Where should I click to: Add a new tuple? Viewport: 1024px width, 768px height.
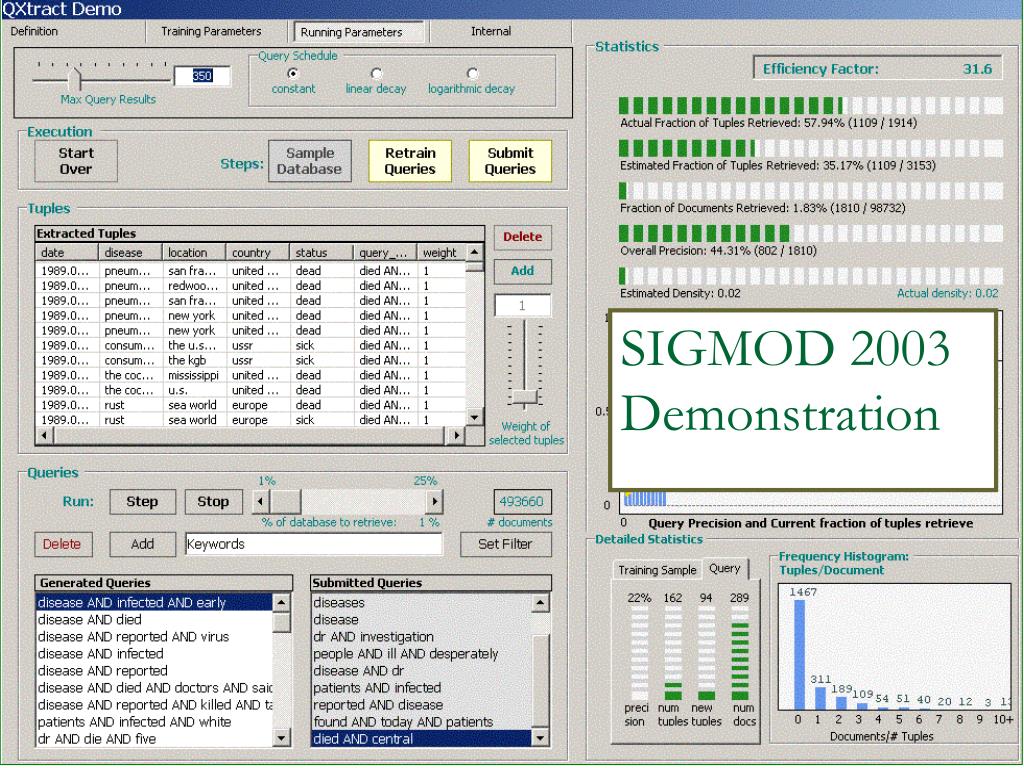[x=522, y=271]
